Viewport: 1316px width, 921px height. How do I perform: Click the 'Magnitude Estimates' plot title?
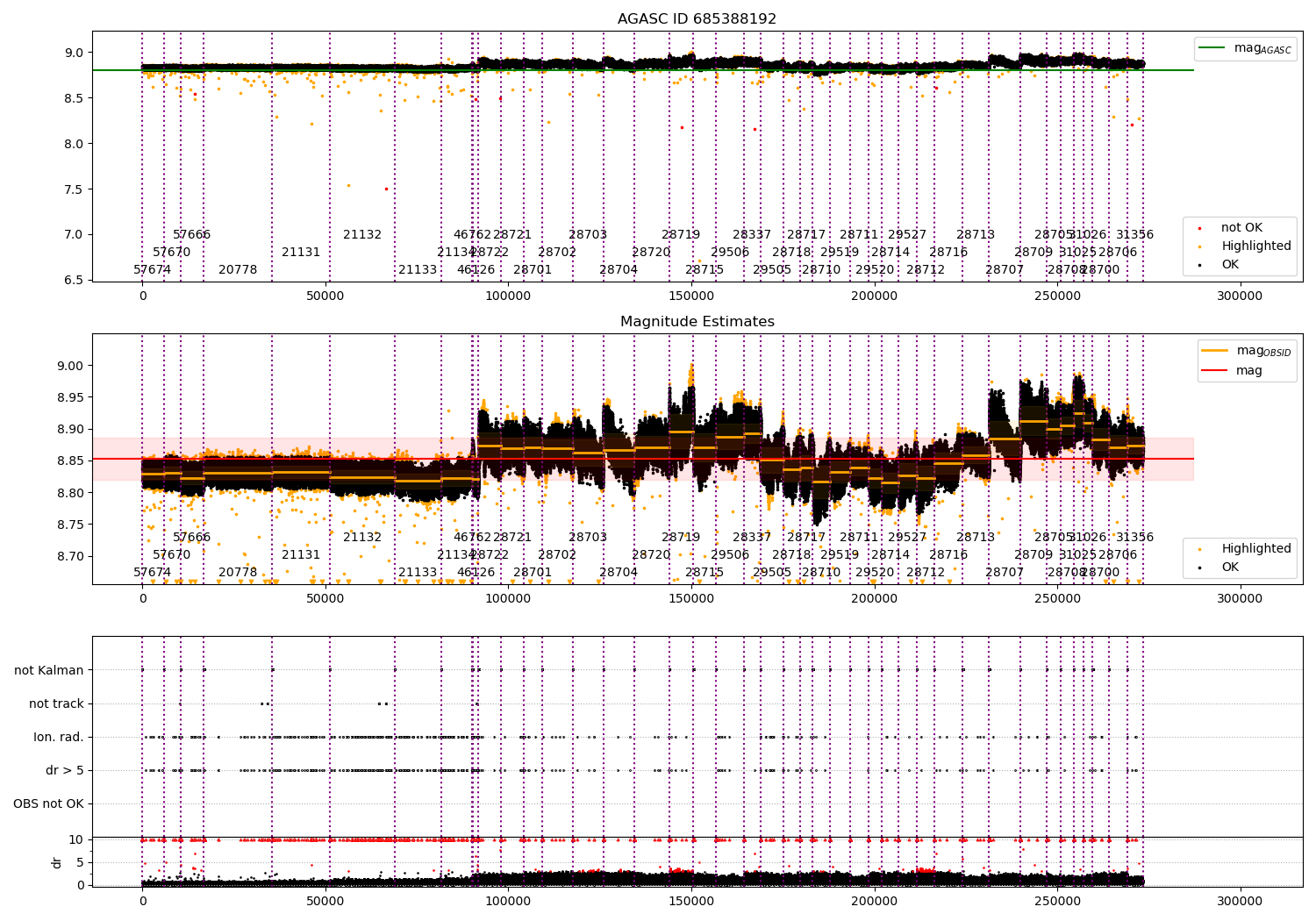point(697,322)
